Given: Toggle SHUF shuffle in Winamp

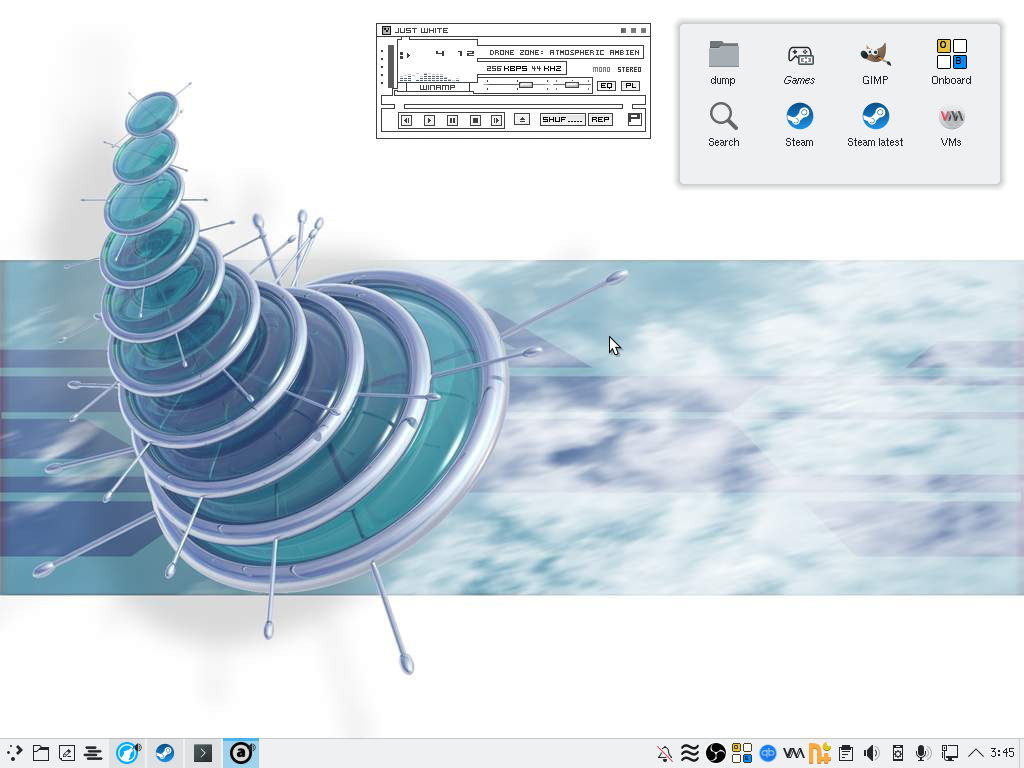Looking at the screenshot, I should (x=562, y=120).
